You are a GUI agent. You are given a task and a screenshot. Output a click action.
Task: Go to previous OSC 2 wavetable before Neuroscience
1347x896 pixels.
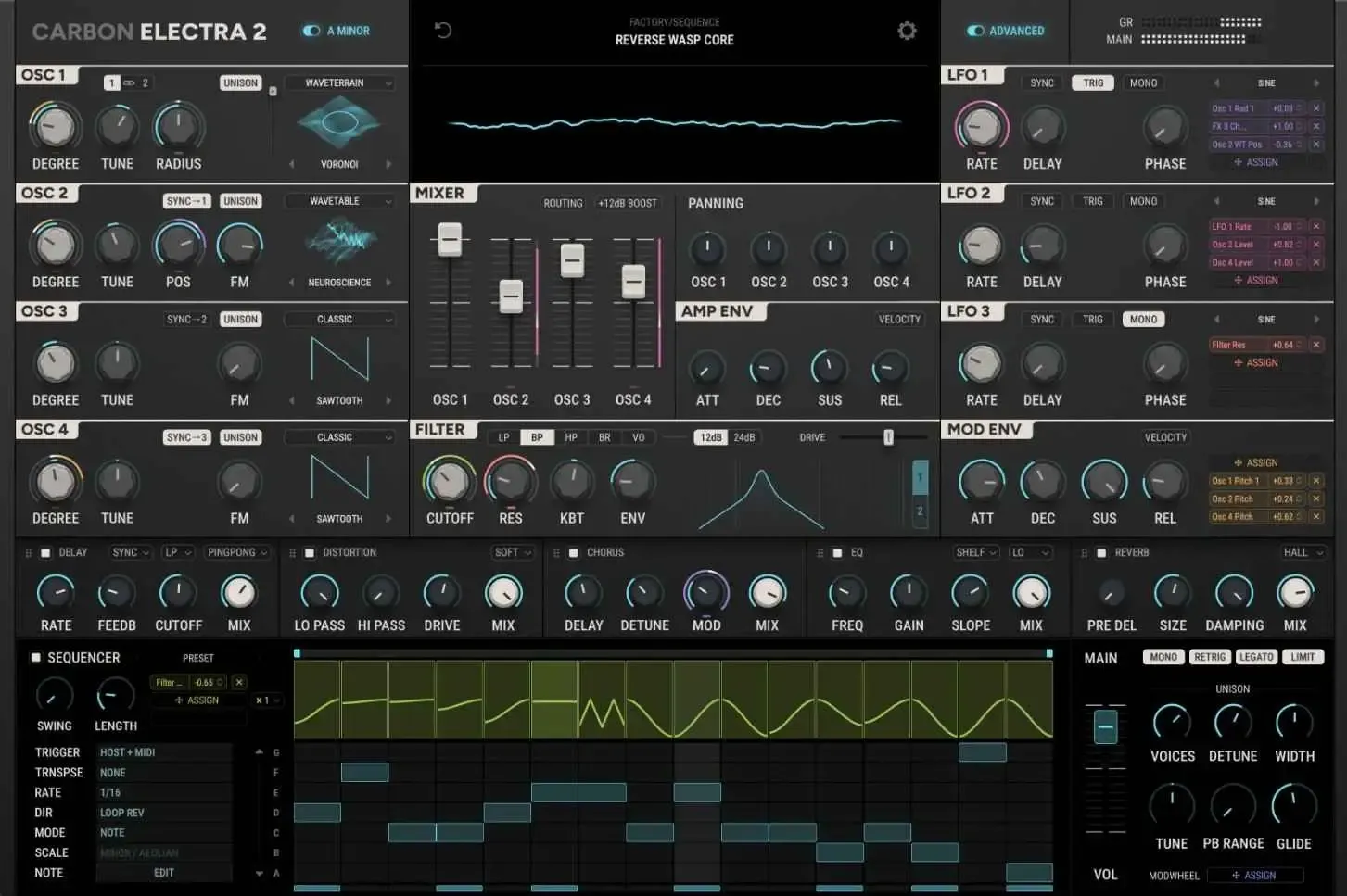click(292, 283)
